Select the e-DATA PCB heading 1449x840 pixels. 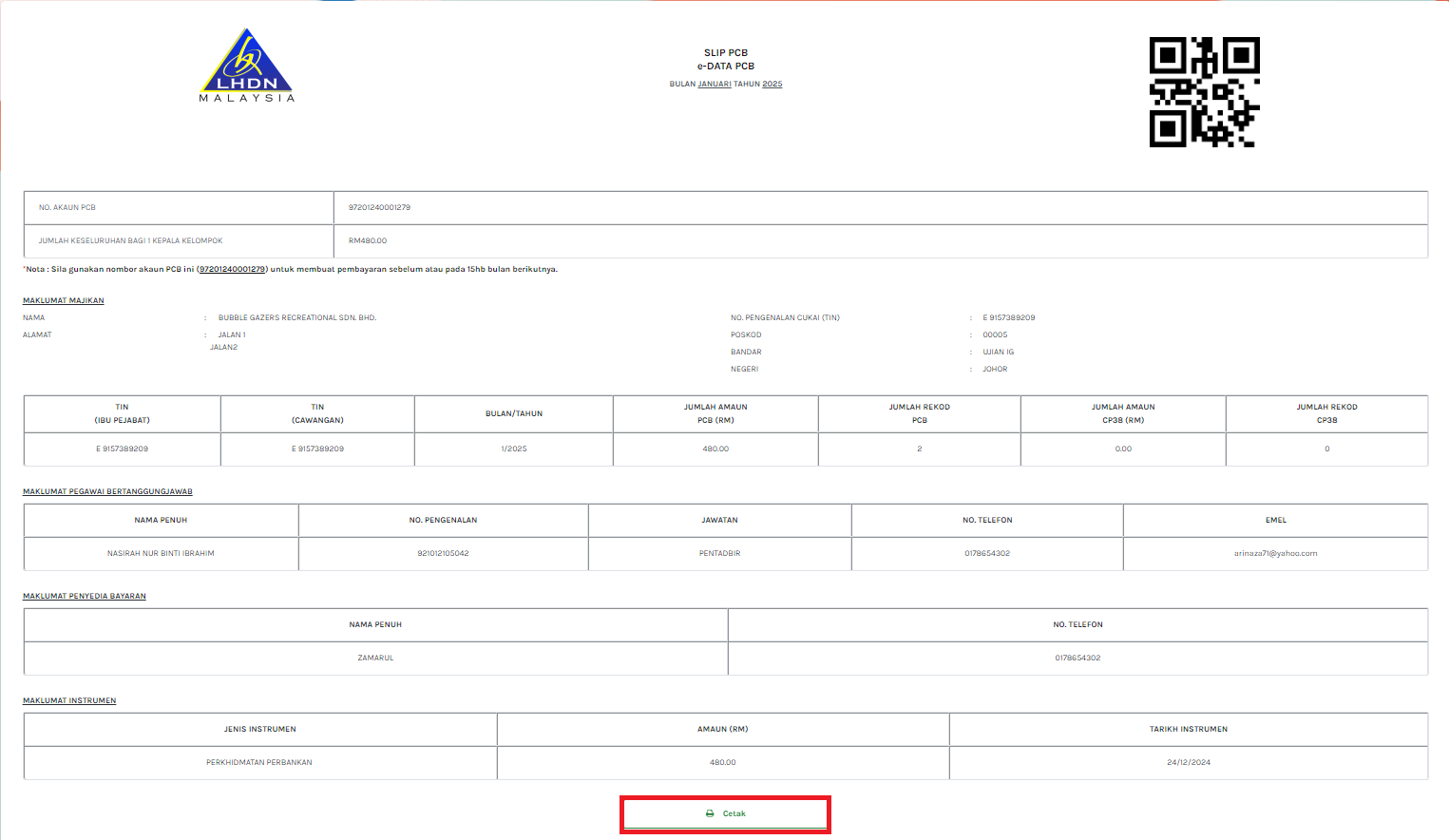pos(725,67)
